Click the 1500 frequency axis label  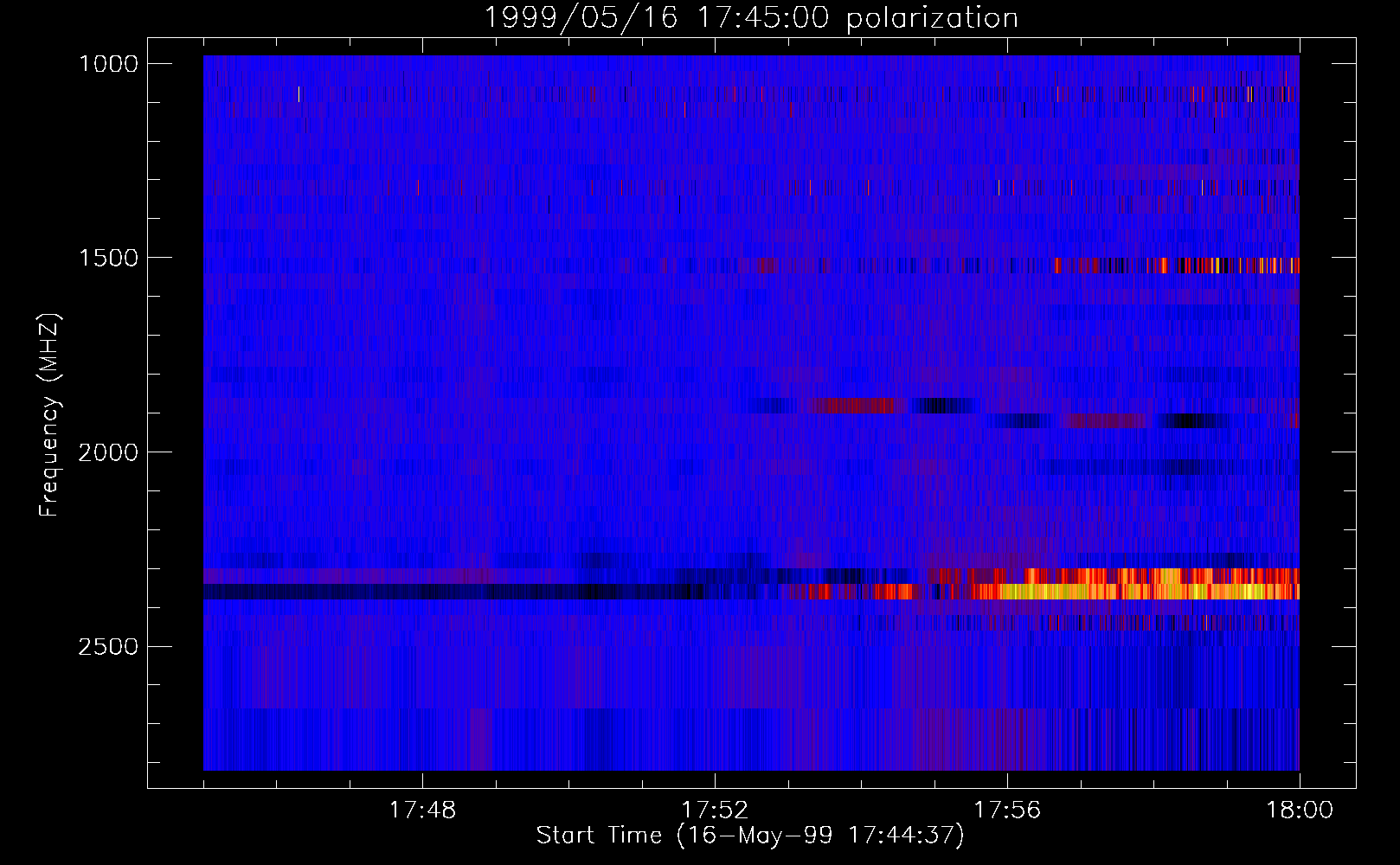click(108, 258)
